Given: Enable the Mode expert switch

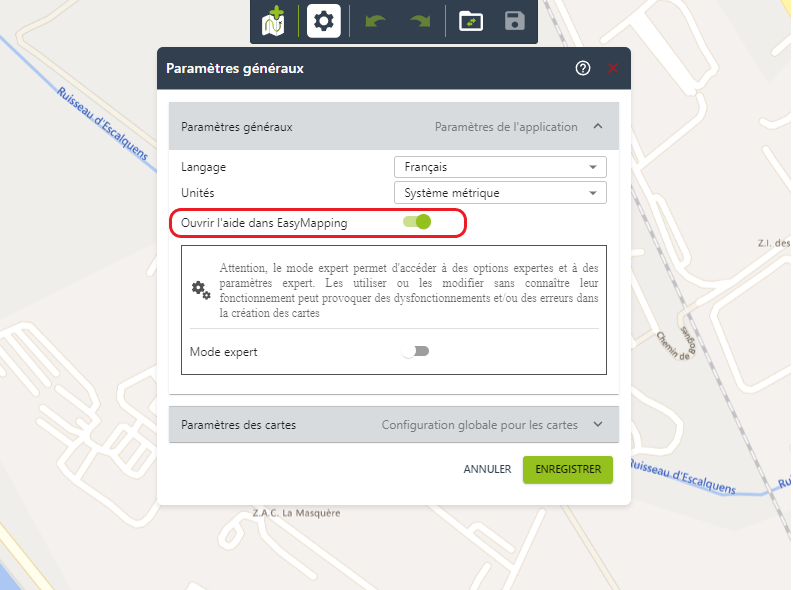Looking at the screenshot, I should [x=415, y=351].
